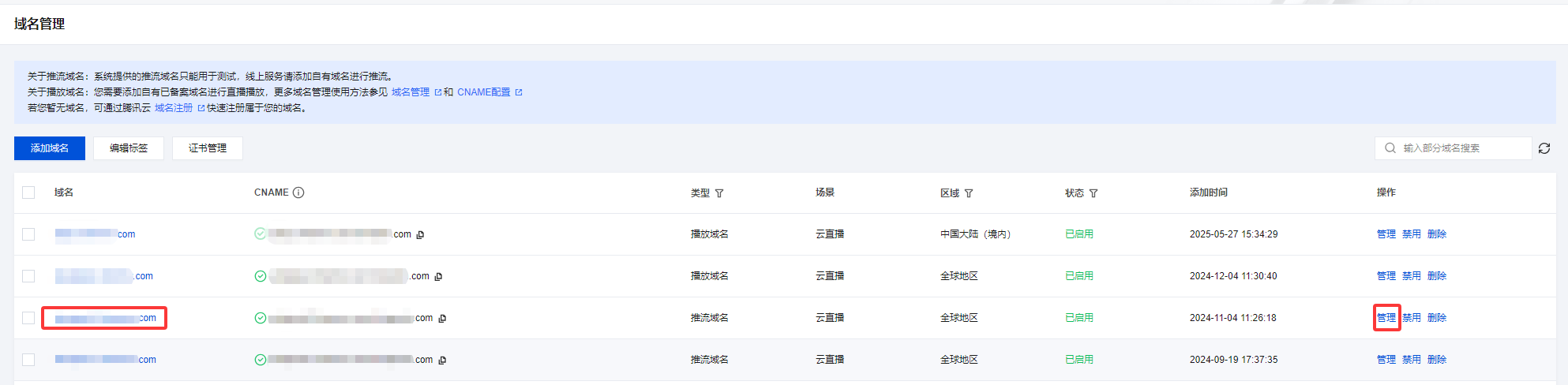Click the 编辑标签 button
The width and height of the screenshot is (1568, 385).
pos(129,148)
